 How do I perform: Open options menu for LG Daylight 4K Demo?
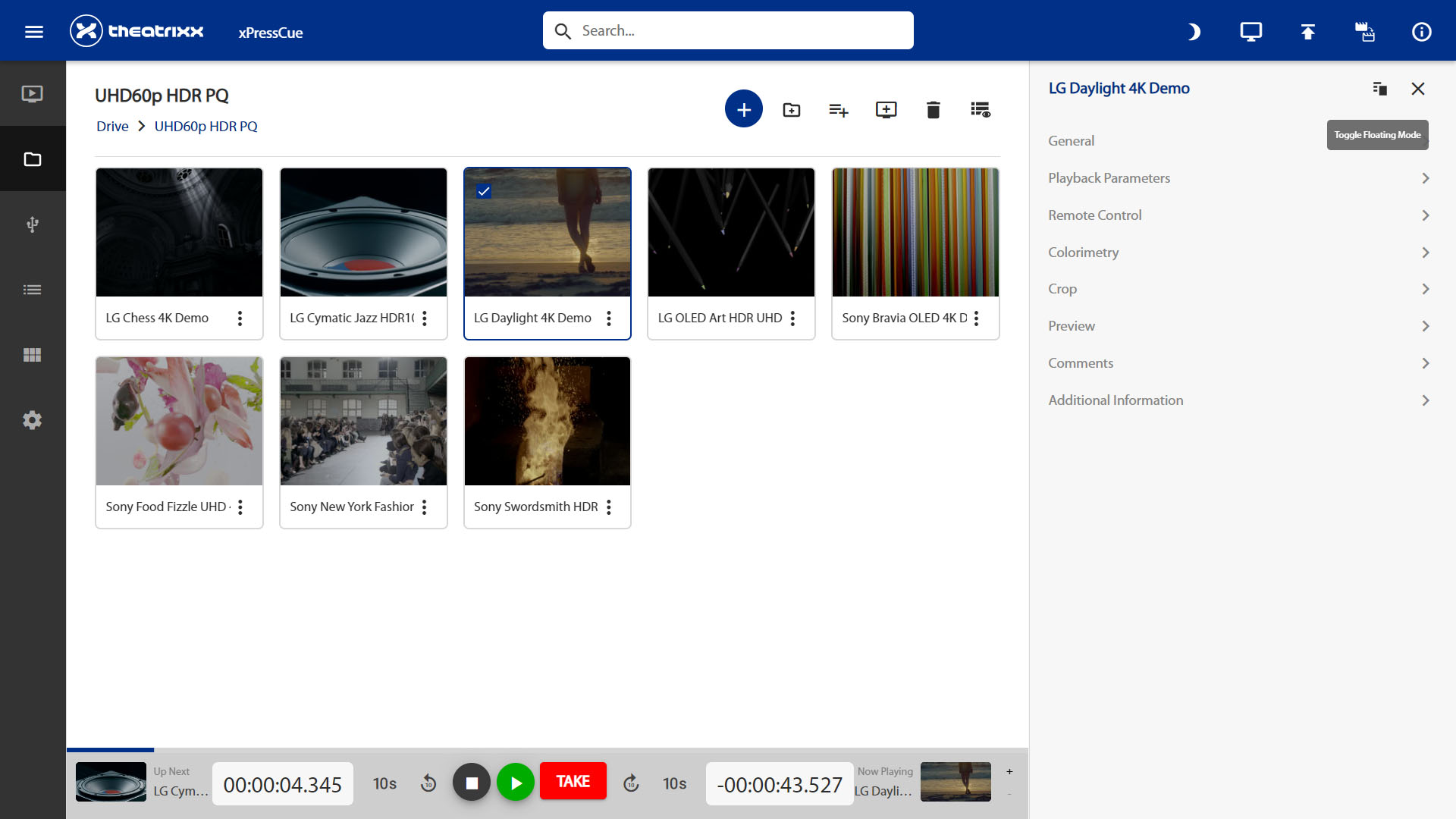click(608, 318)
